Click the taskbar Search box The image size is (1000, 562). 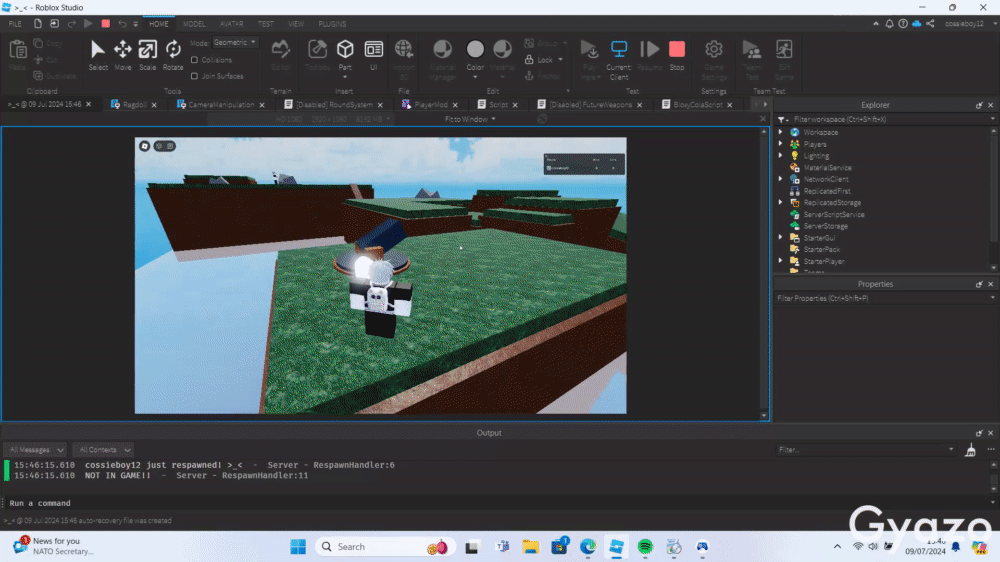(385, 547)
